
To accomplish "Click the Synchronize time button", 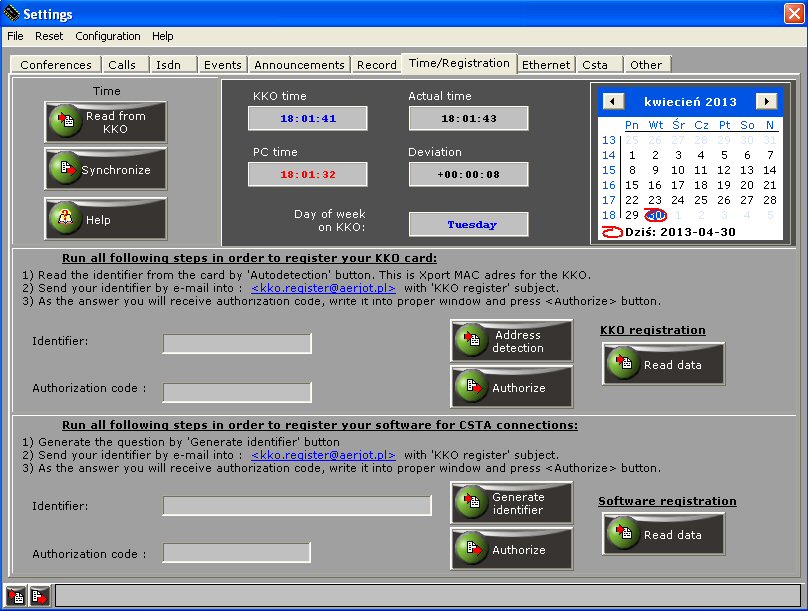I will (106, 169).
